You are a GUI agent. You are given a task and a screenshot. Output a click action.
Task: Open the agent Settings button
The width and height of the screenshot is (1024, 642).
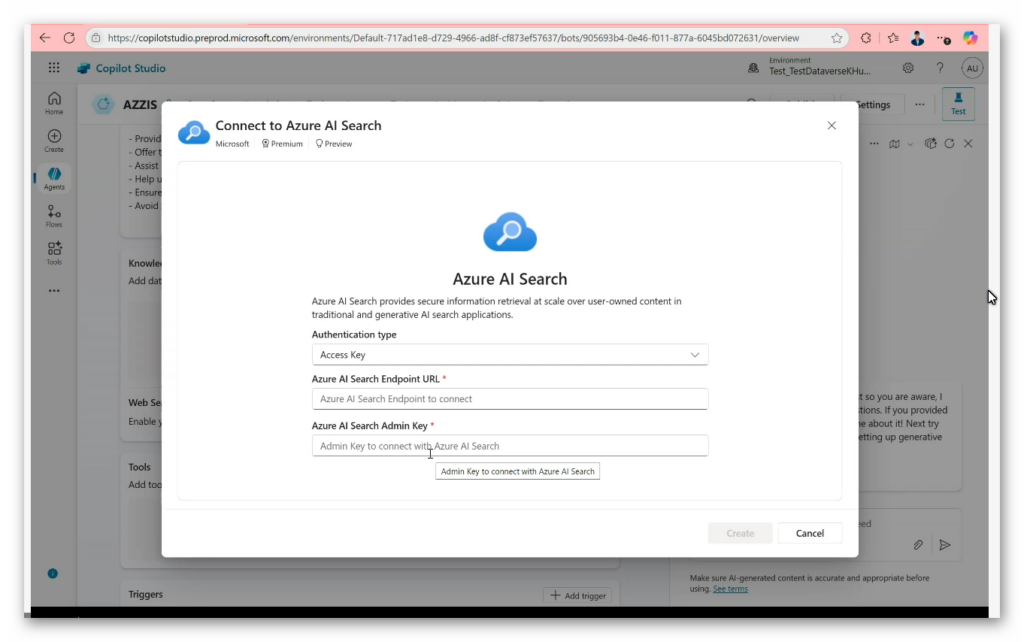coord(872,104)
